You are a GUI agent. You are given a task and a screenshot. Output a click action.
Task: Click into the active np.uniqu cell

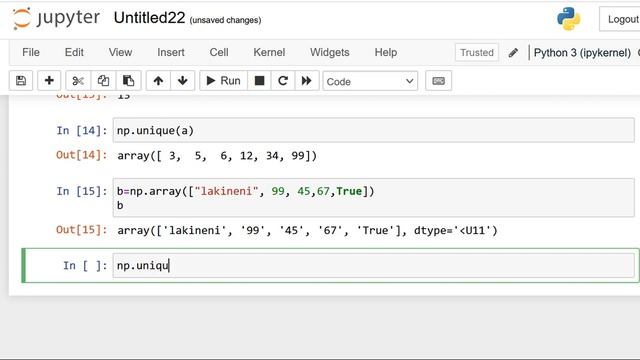tap(373, 266)
